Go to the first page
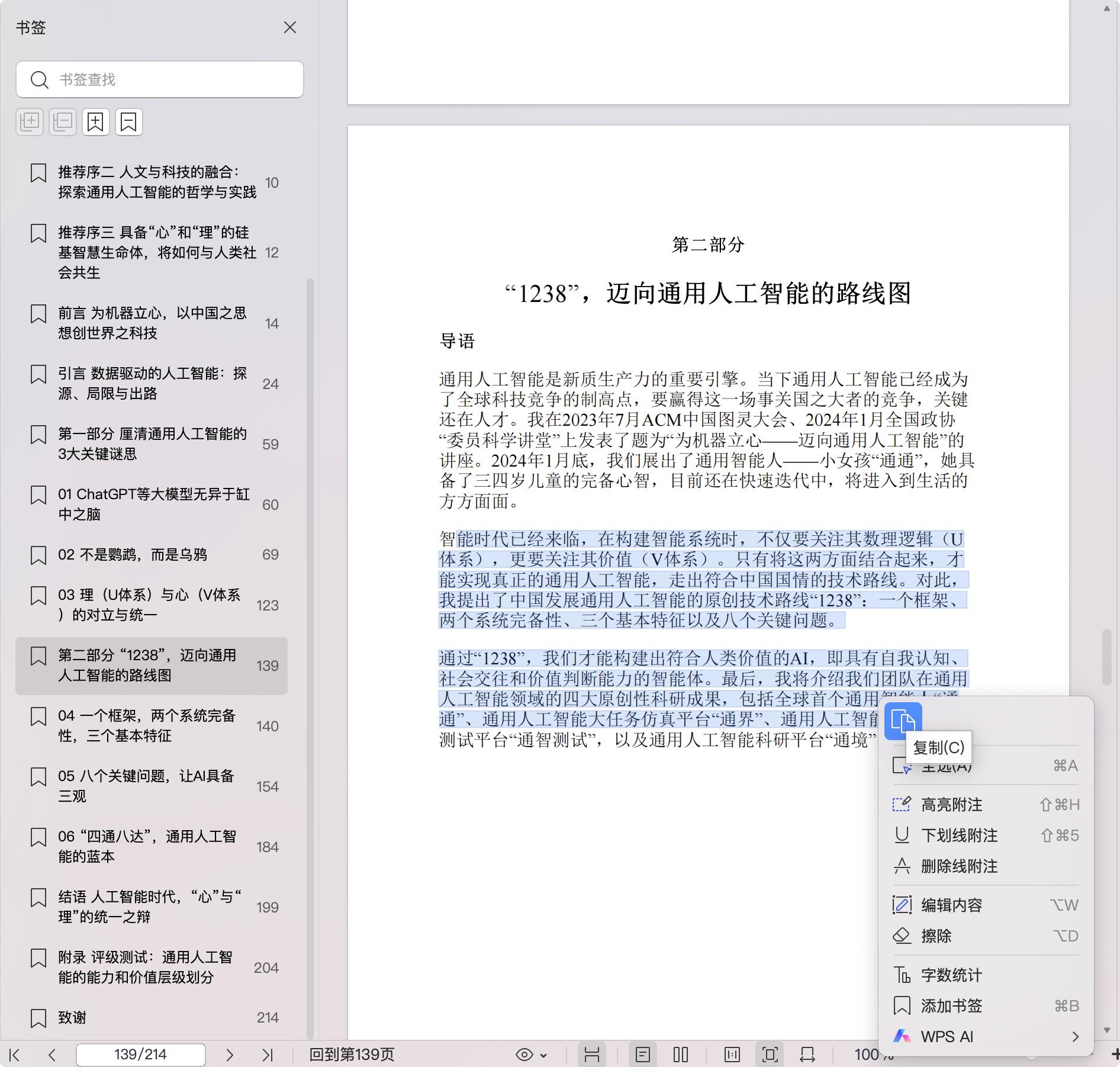The height and width of the screenshot is (1067, 1120). pyautogui.click(x=15, y=1055)
